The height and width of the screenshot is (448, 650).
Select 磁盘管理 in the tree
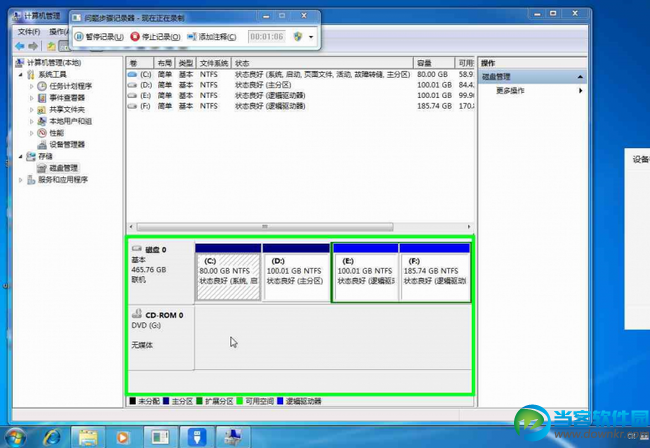(x=63, y=168)
